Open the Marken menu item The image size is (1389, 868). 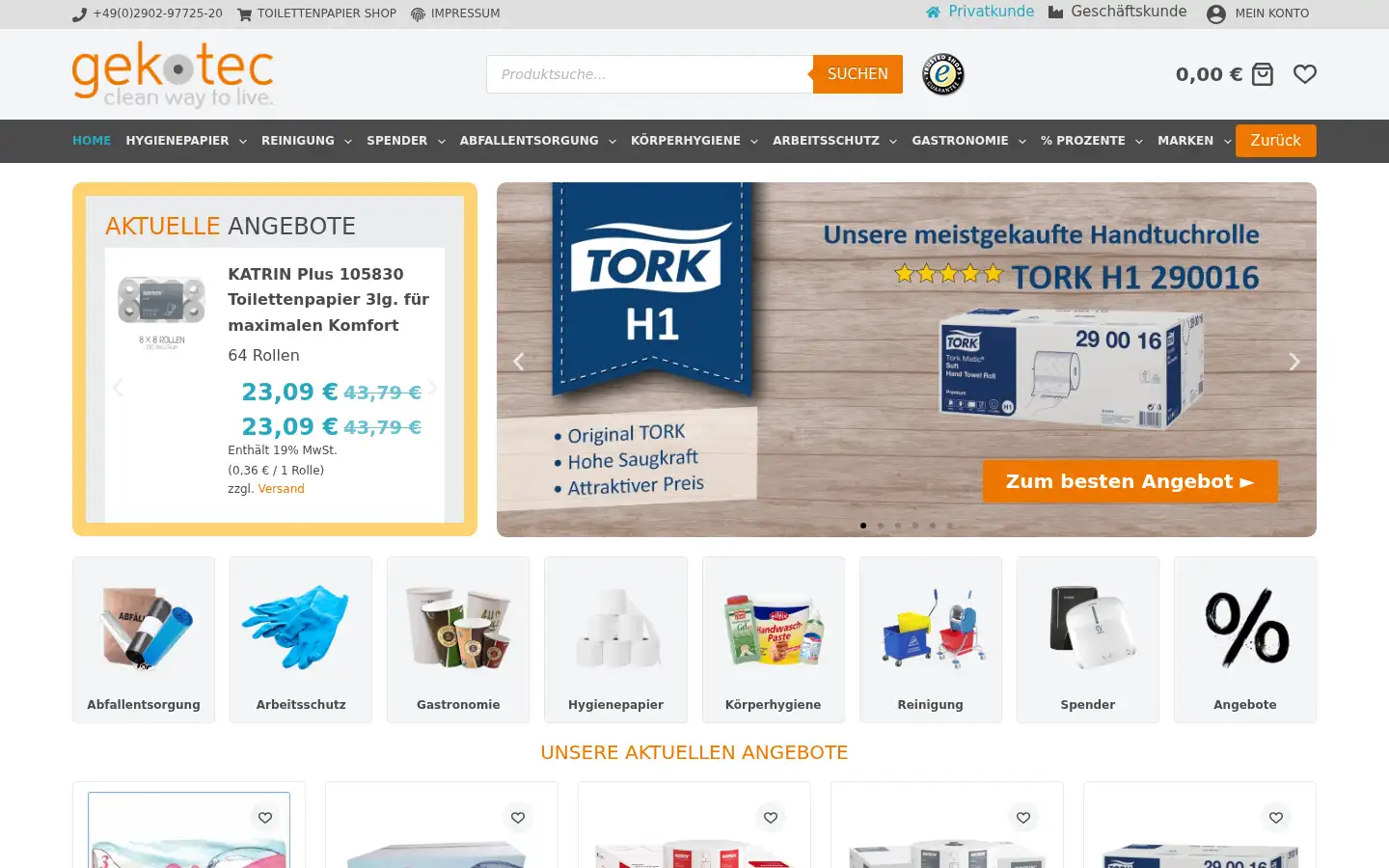(x=1185, y=141)
